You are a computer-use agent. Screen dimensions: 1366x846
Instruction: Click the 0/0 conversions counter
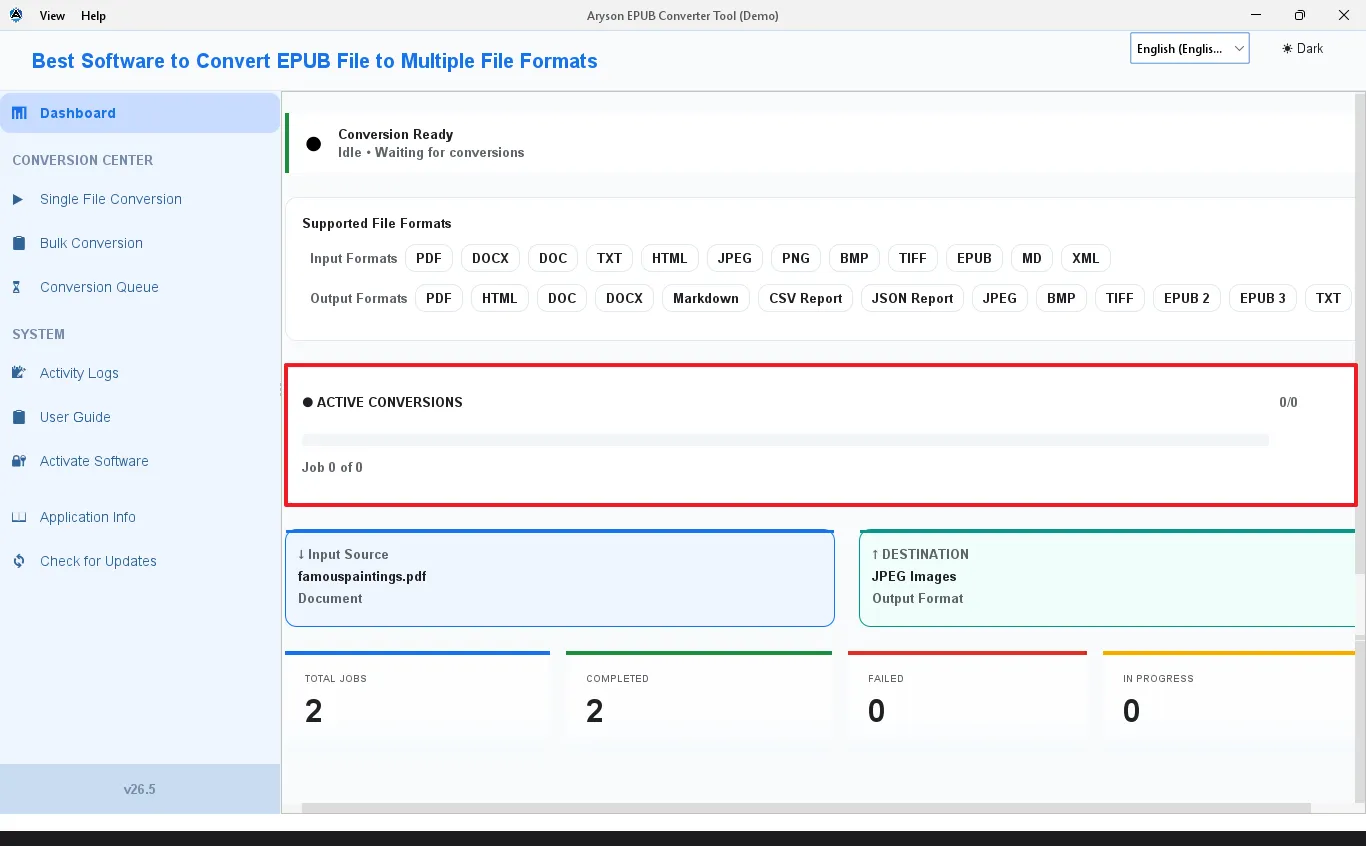pyautogui.click(x=1288, y=402)
